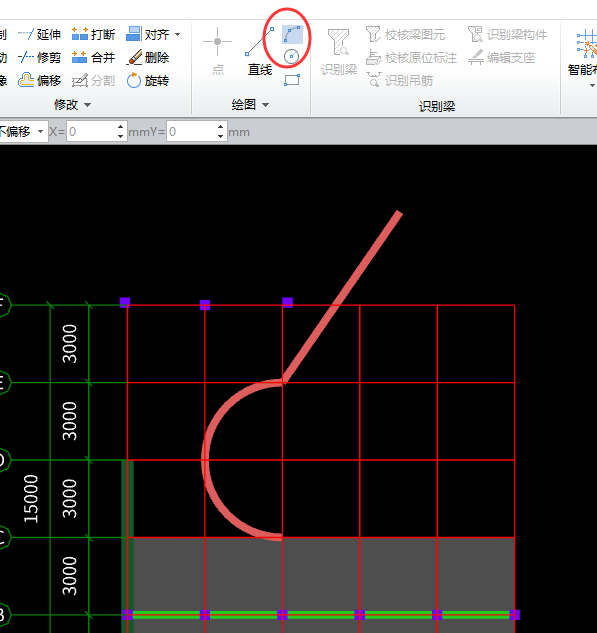597x633 pixels.
Task: Click the green beam along axis B
Action: point(321,615)
